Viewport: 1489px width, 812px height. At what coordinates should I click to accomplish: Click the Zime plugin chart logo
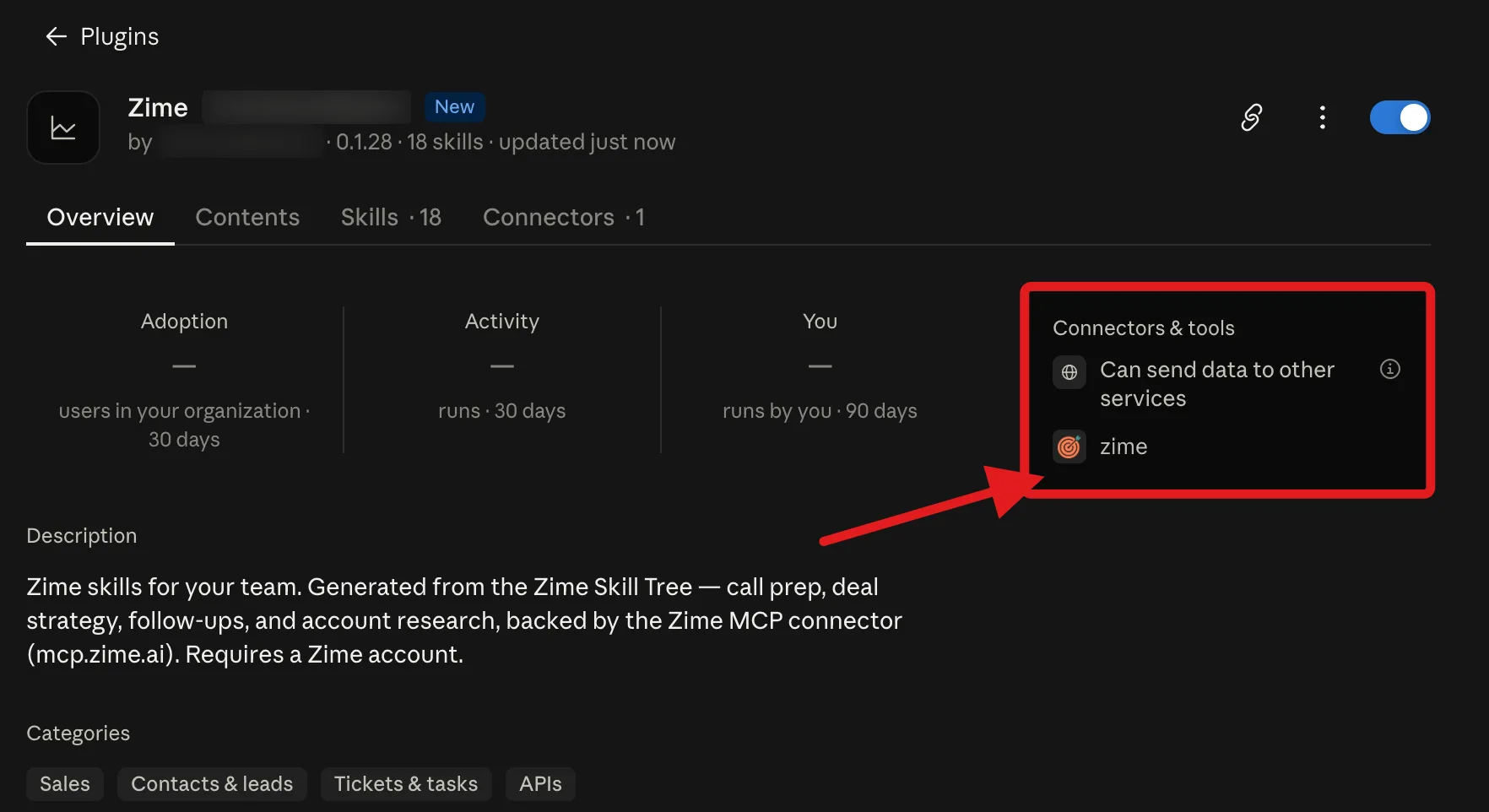click(63, 127)
